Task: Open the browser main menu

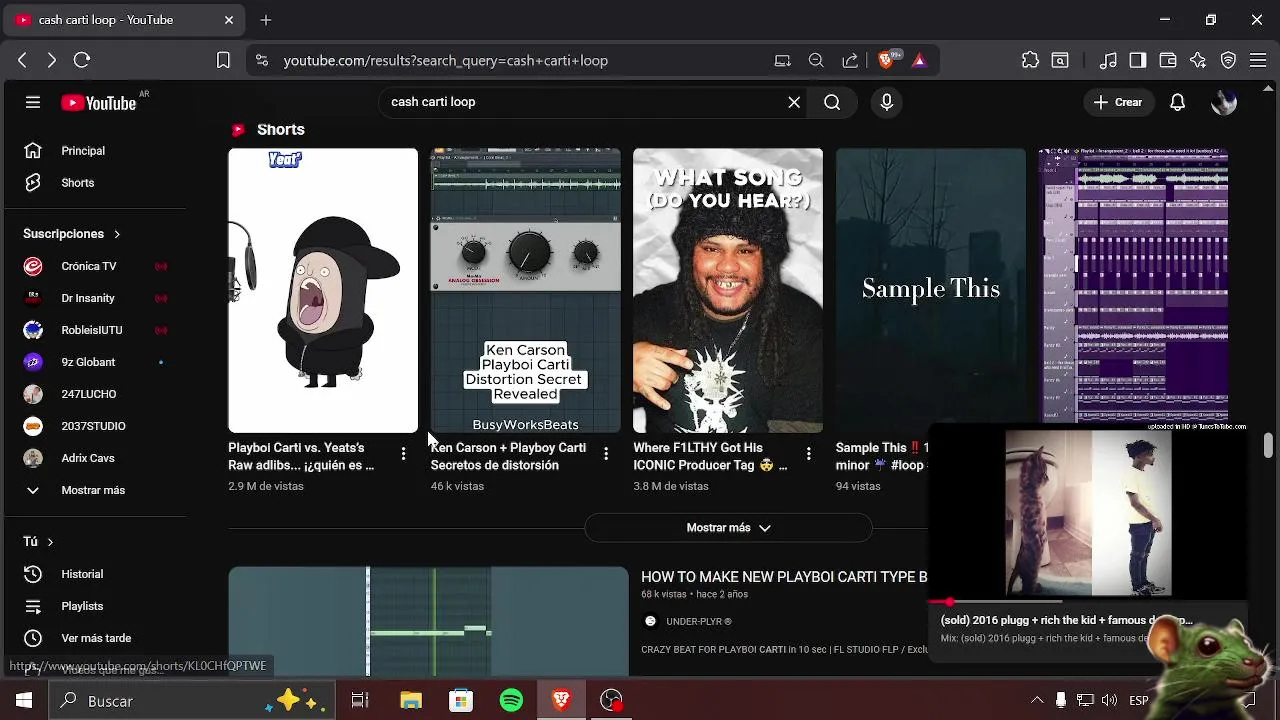Action: pyautogui.click(x=1258, y=60)
